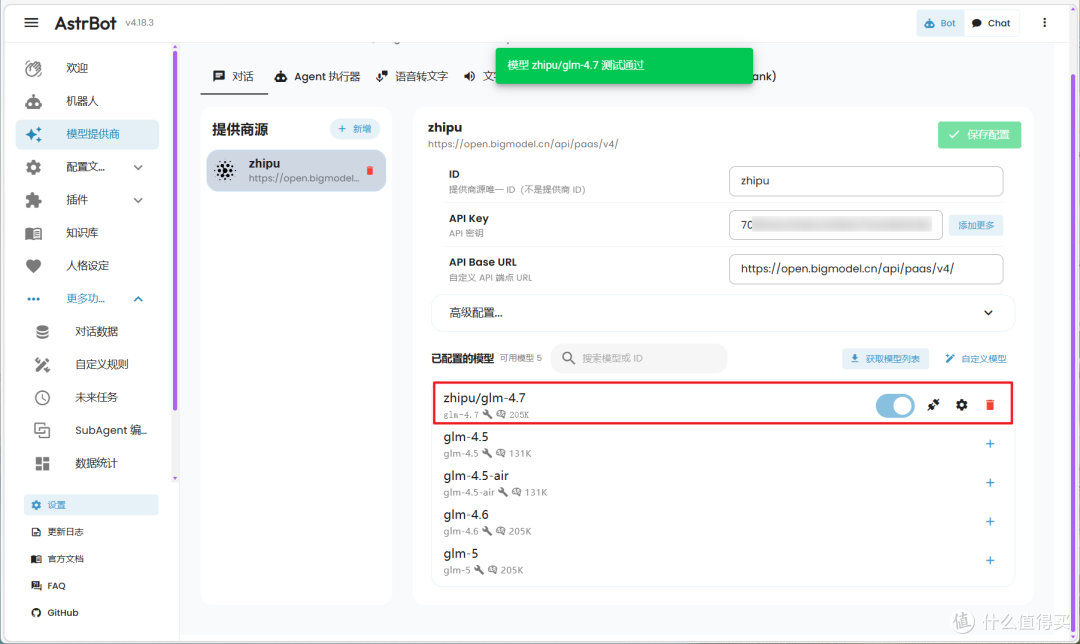Select 模型提供商 in sidebar
Screen dimensions: 1080x644
(x=87, y=134)
